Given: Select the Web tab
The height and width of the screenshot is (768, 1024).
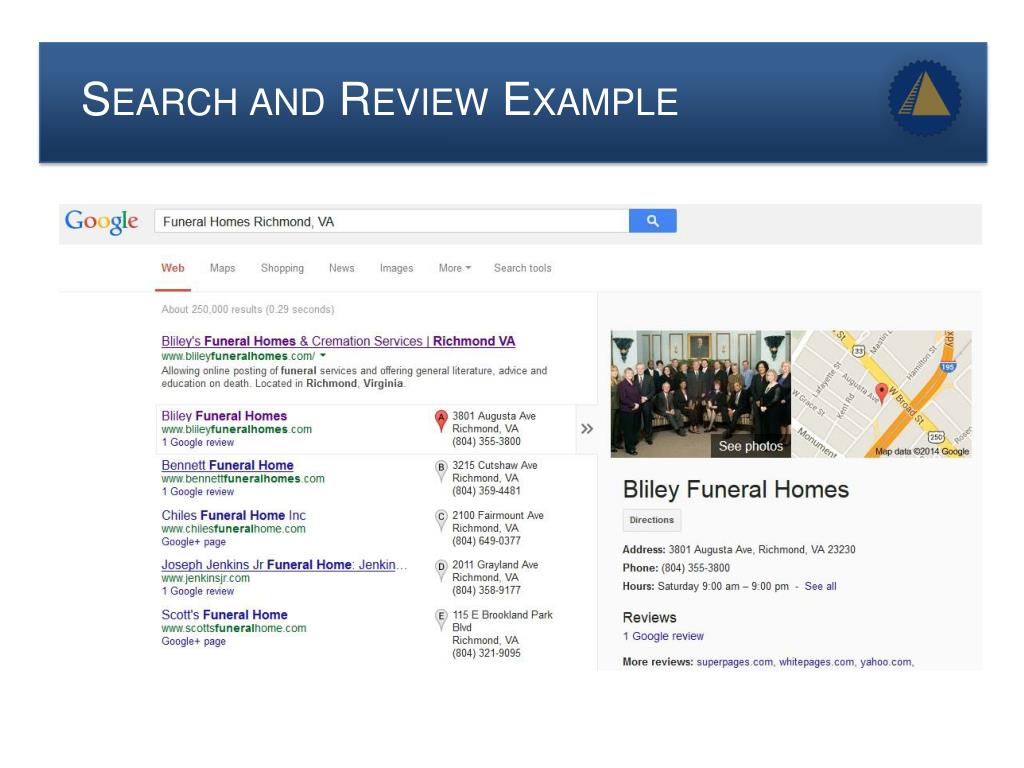Looking at the screenshot, I should (x=172, y=268).
